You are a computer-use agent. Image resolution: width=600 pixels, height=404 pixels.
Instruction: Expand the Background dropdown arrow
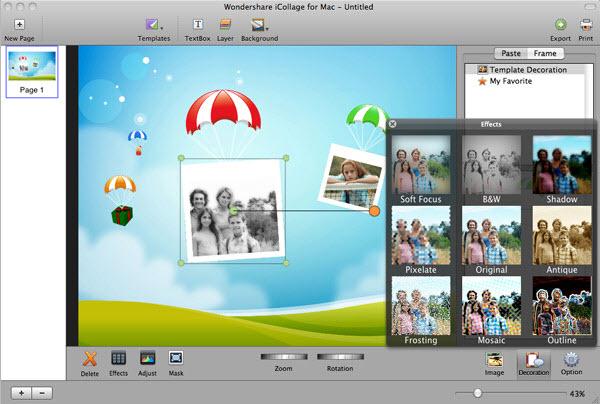[x=267, y=29]
